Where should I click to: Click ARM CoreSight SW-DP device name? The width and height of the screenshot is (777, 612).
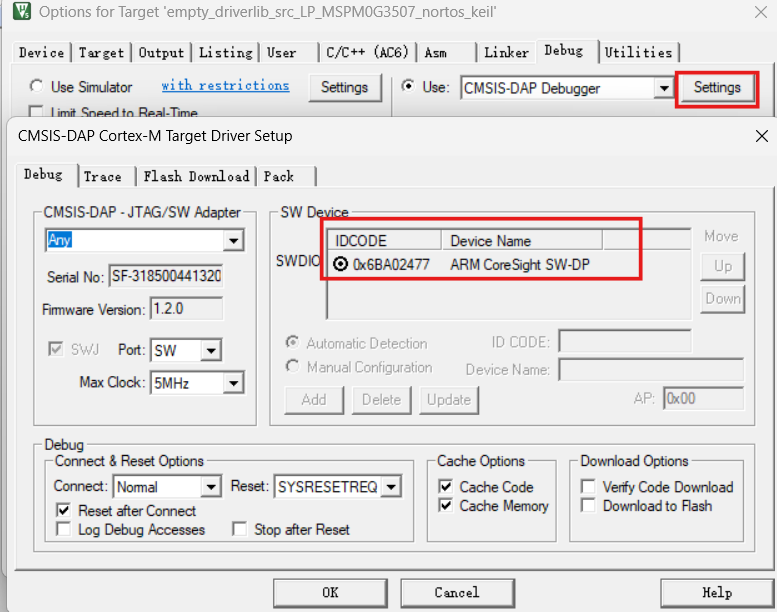(520, 264)
